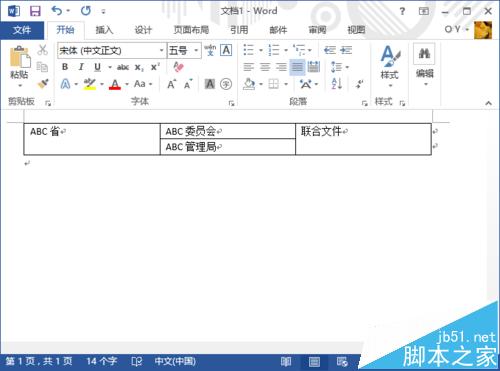
Task: Toggle Italic formatting
Action: (81, 67)
